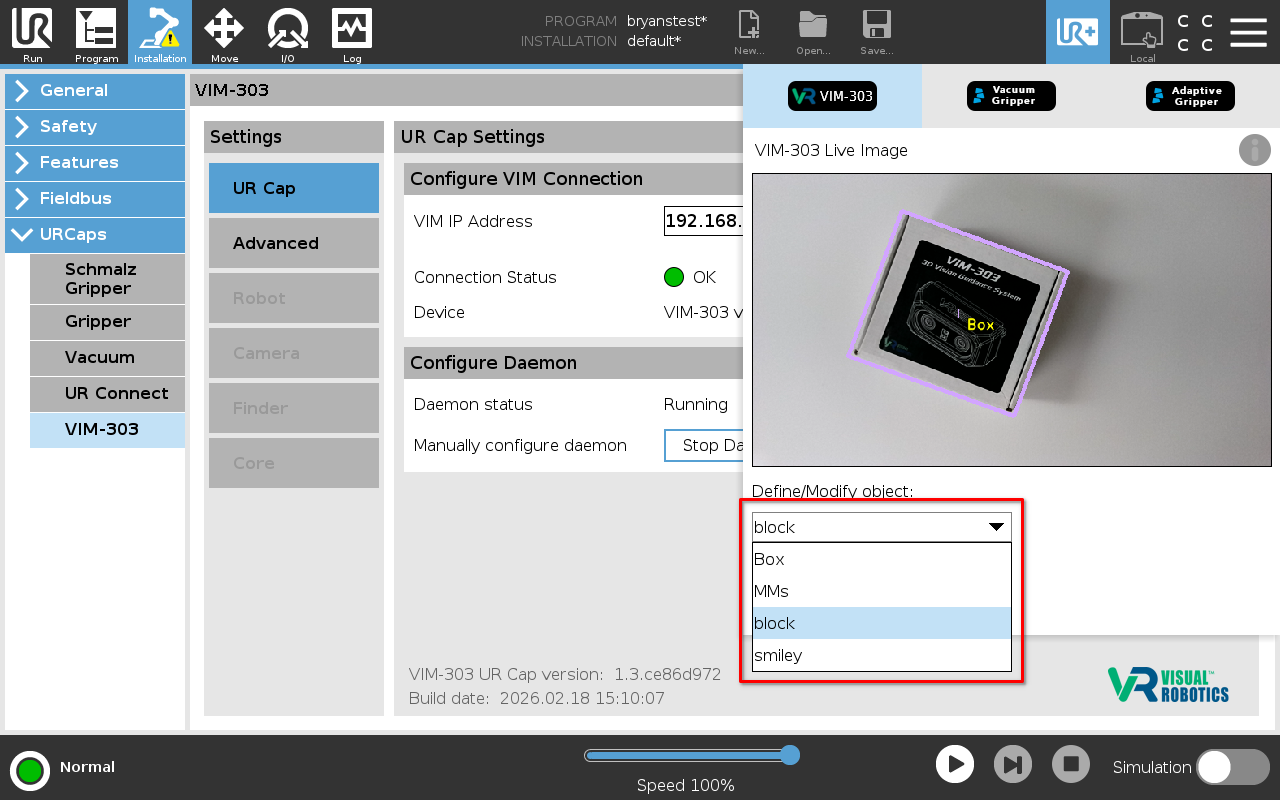Switch to the Vacuum Gripper toolbar tab
The width and height of the screenshot is (1280, 800).
pos(1011,96)
